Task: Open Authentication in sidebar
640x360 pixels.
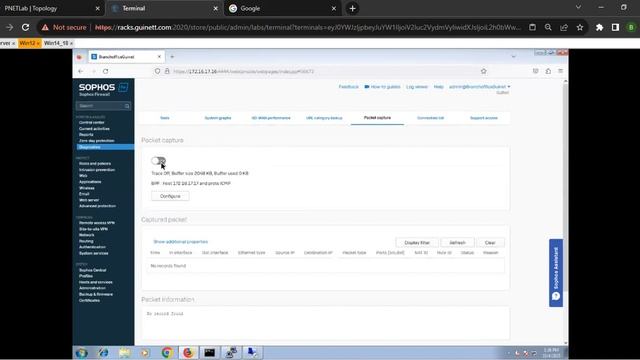Action: click(92, 247)
